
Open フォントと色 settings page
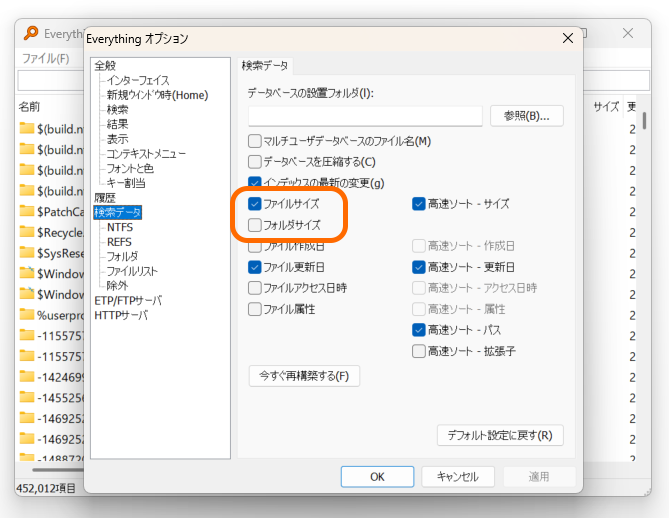[x=130, y=168]
